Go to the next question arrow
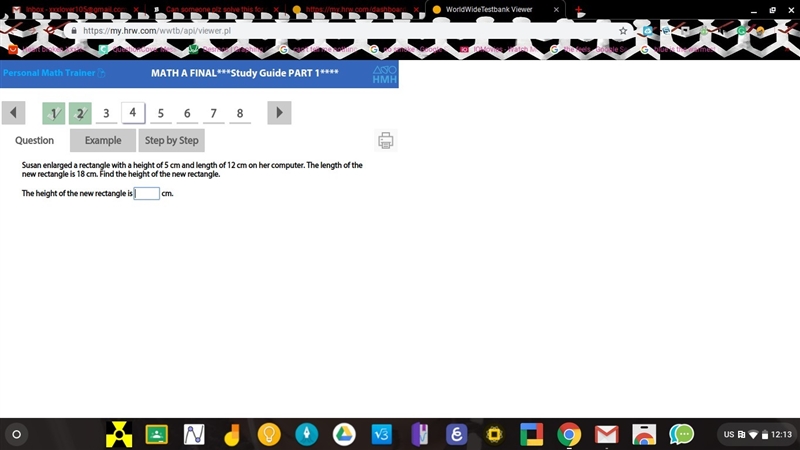The width and height of the screenshot is (800, 450). coord(279,113)
